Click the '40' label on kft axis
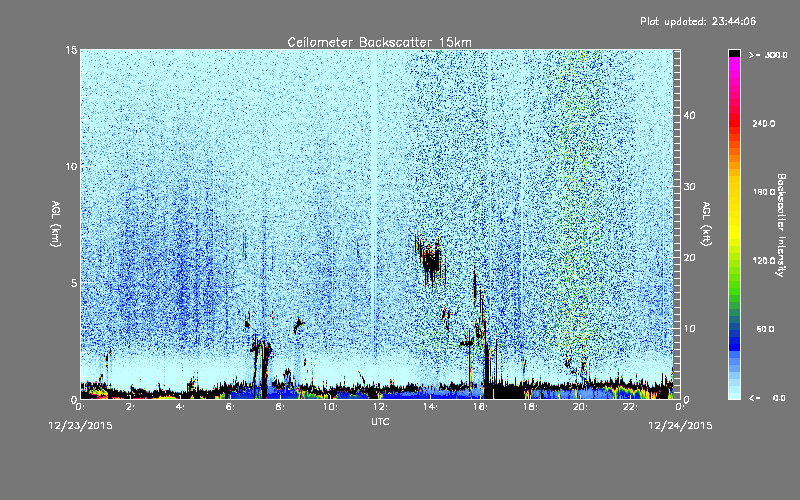800x500 pixels. pos(689,115)
